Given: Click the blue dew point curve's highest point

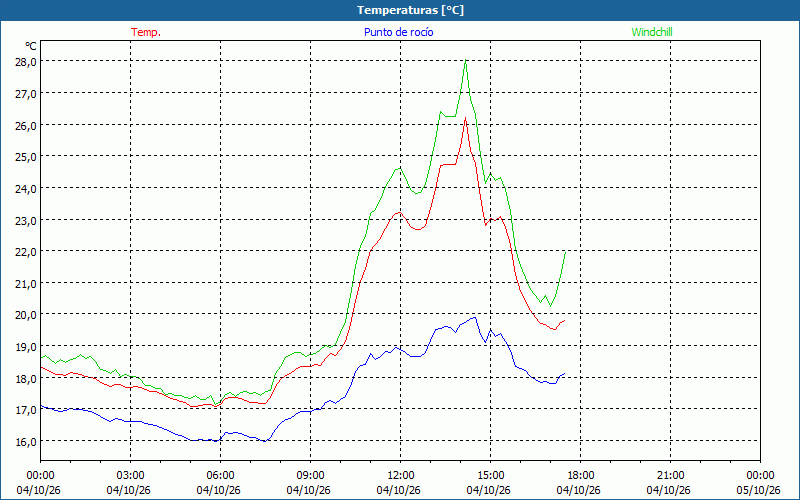Looking at the screenshot, I should pos(474,317).
